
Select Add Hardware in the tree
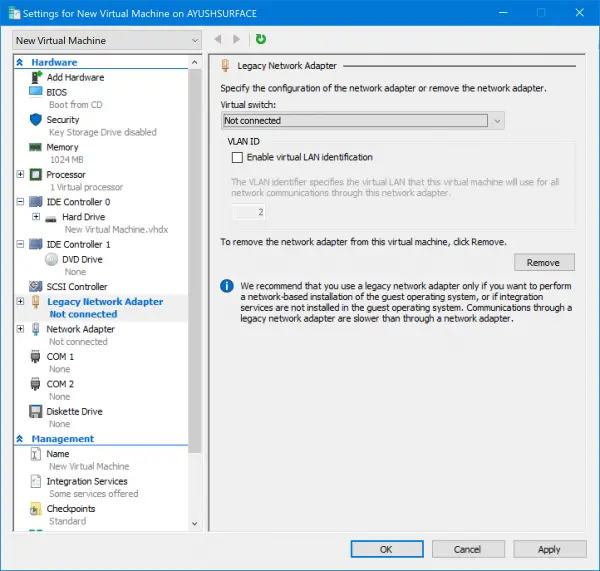coord(75,77)
